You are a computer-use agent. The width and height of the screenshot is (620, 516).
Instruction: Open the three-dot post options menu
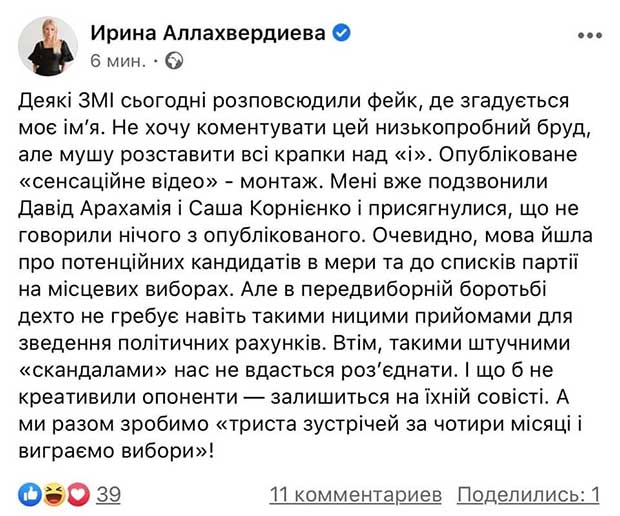click(x=589, y=35)
